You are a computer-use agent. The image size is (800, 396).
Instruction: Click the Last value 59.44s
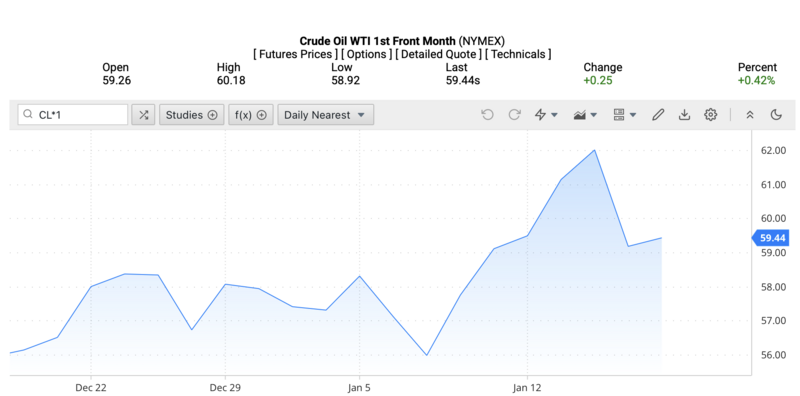(x=463, y=81)
